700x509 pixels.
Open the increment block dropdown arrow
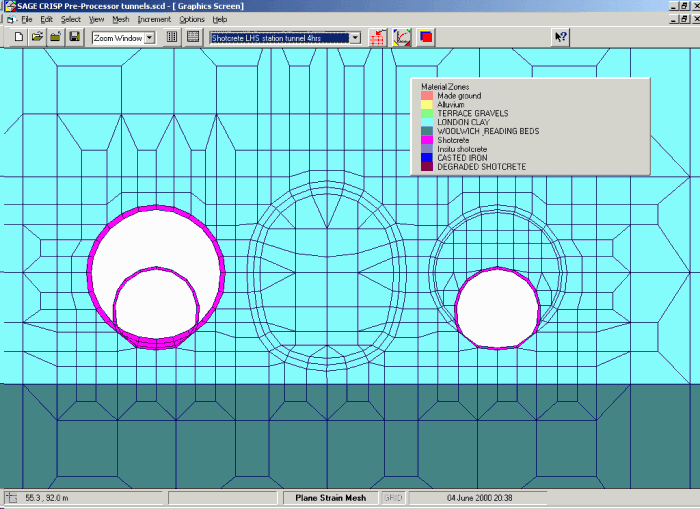(x=355, y=38)
